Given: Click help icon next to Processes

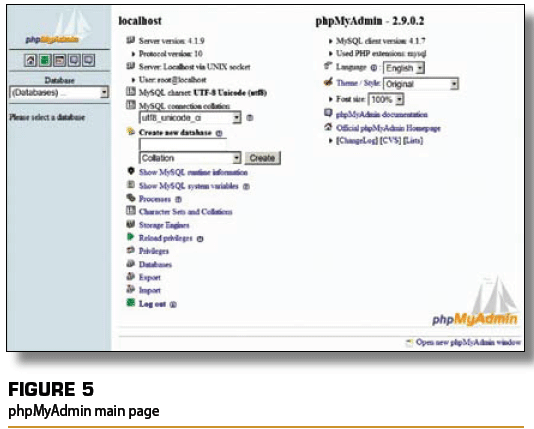Looking at the screenshot, I should [x=178, y=200].
